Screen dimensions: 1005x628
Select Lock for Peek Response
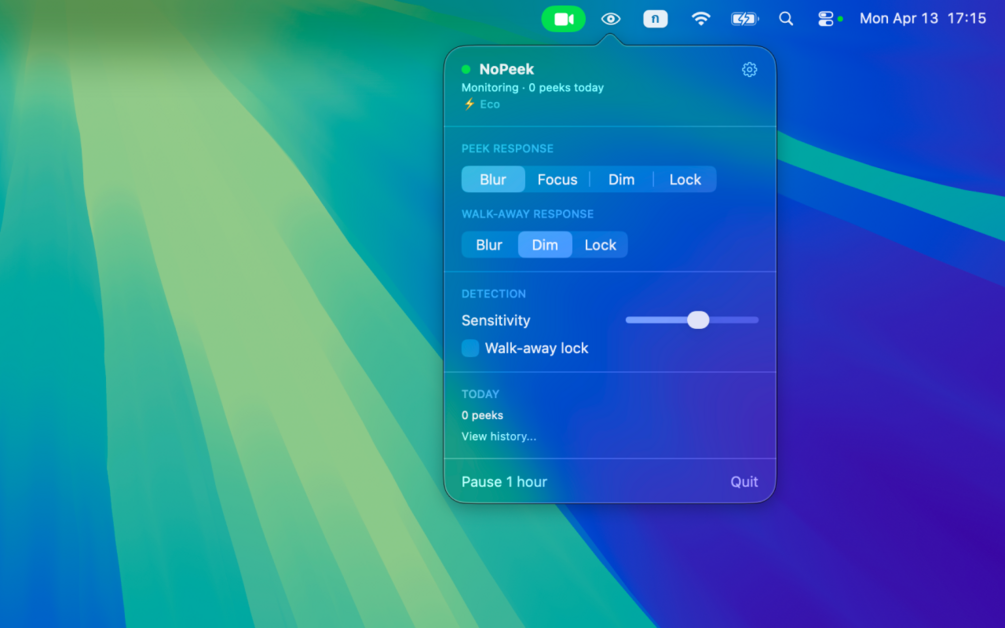coord(685,179)
